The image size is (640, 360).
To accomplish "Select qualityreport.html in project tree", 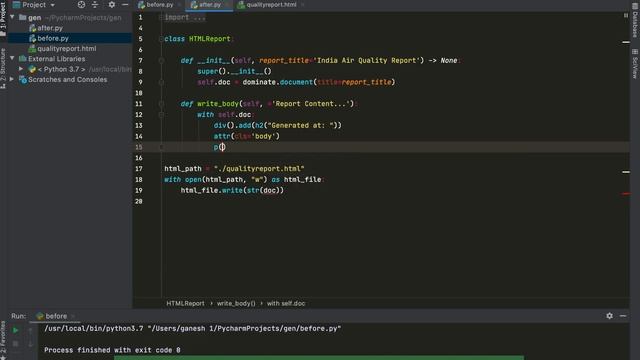I will click(67, 49).
